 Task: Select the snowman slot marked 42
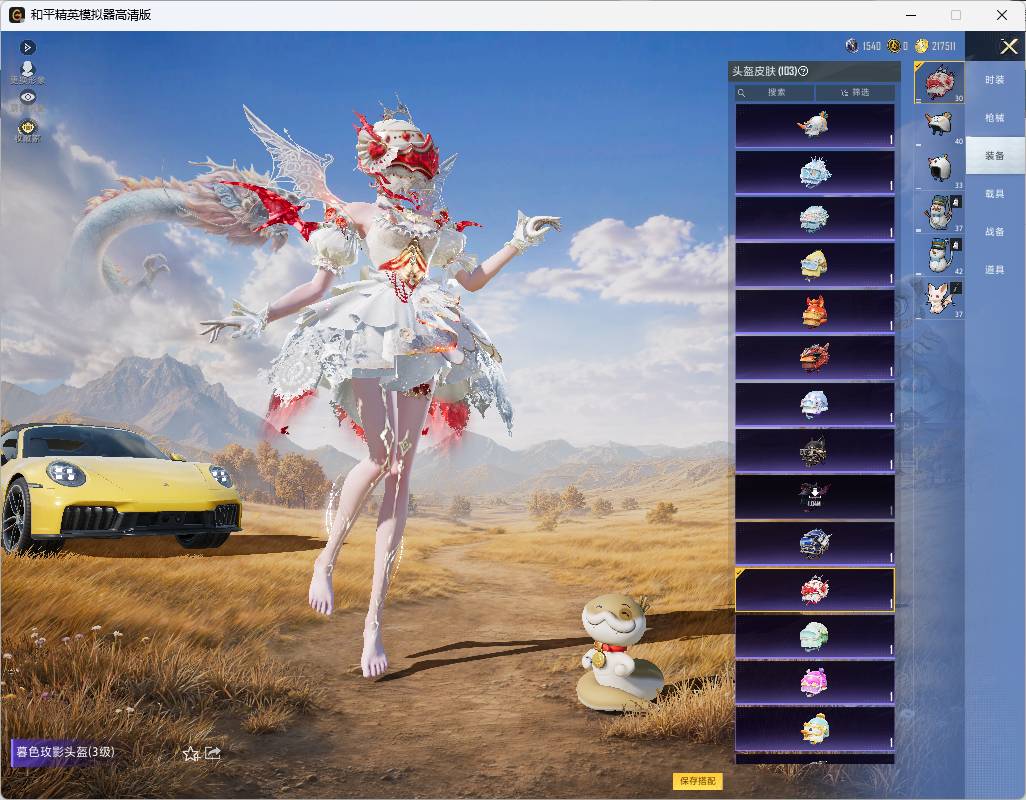[939, 254]
